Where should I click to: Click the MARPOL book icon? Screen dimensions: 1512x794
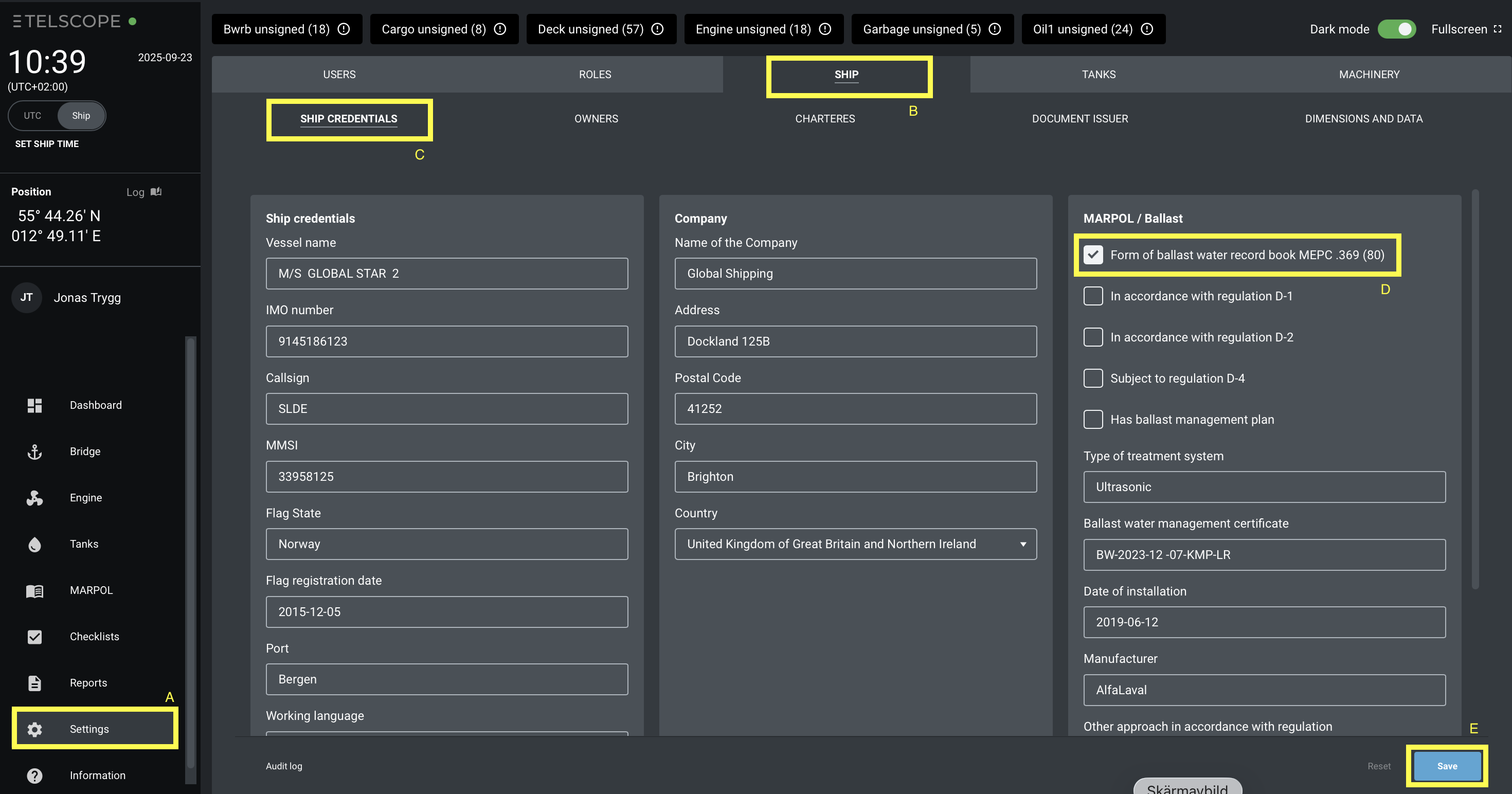34,590
